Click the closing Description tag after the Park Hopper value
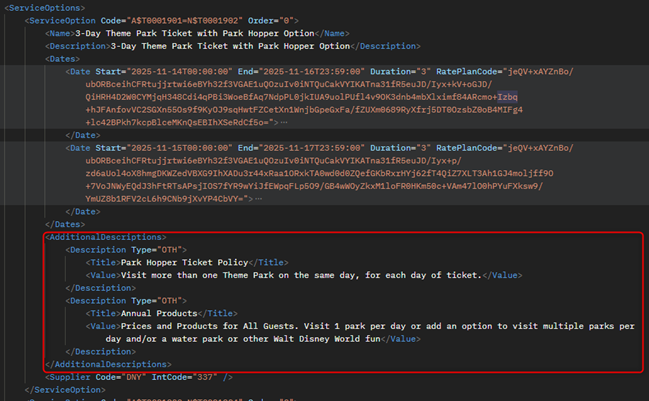 [x=101, y=288]
